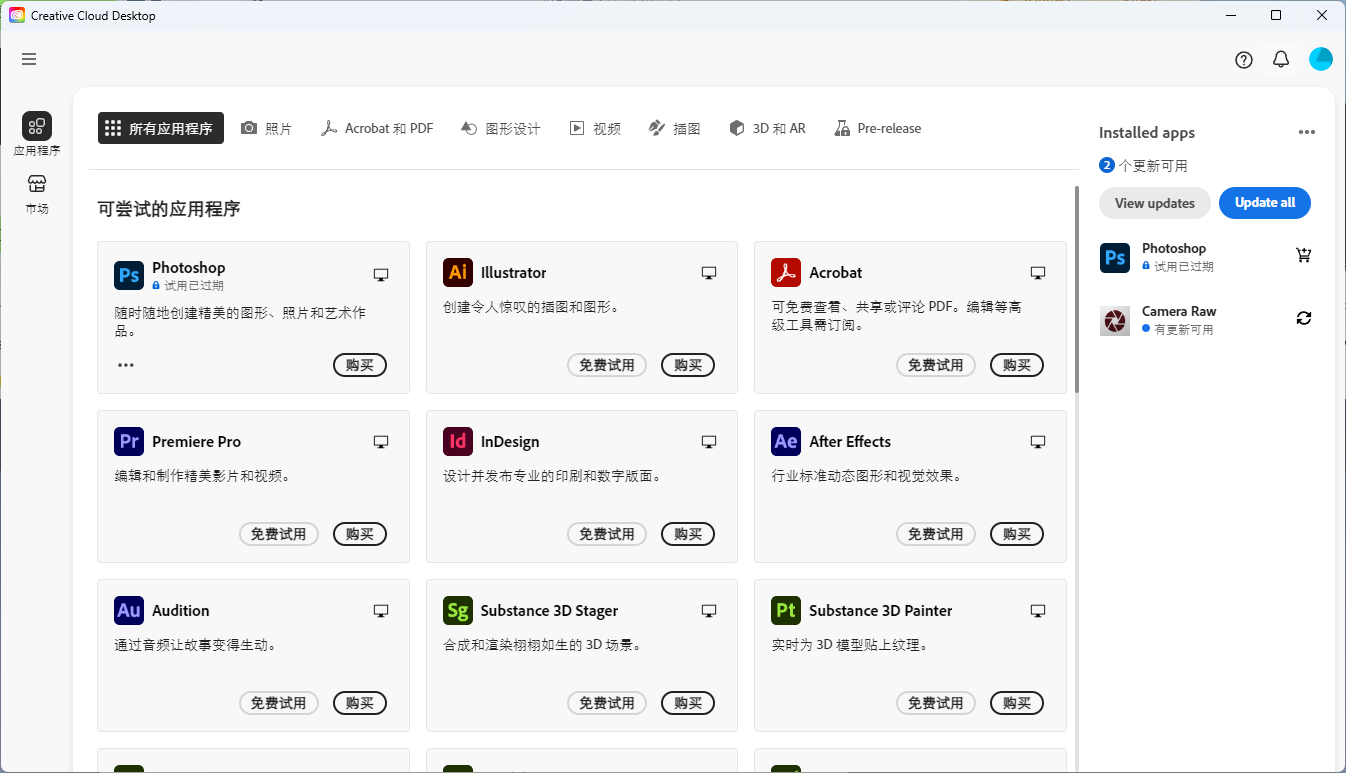Click the Photoshop icon in Installed apps
Screen dimensions: 1346x773
[1115, 258]
